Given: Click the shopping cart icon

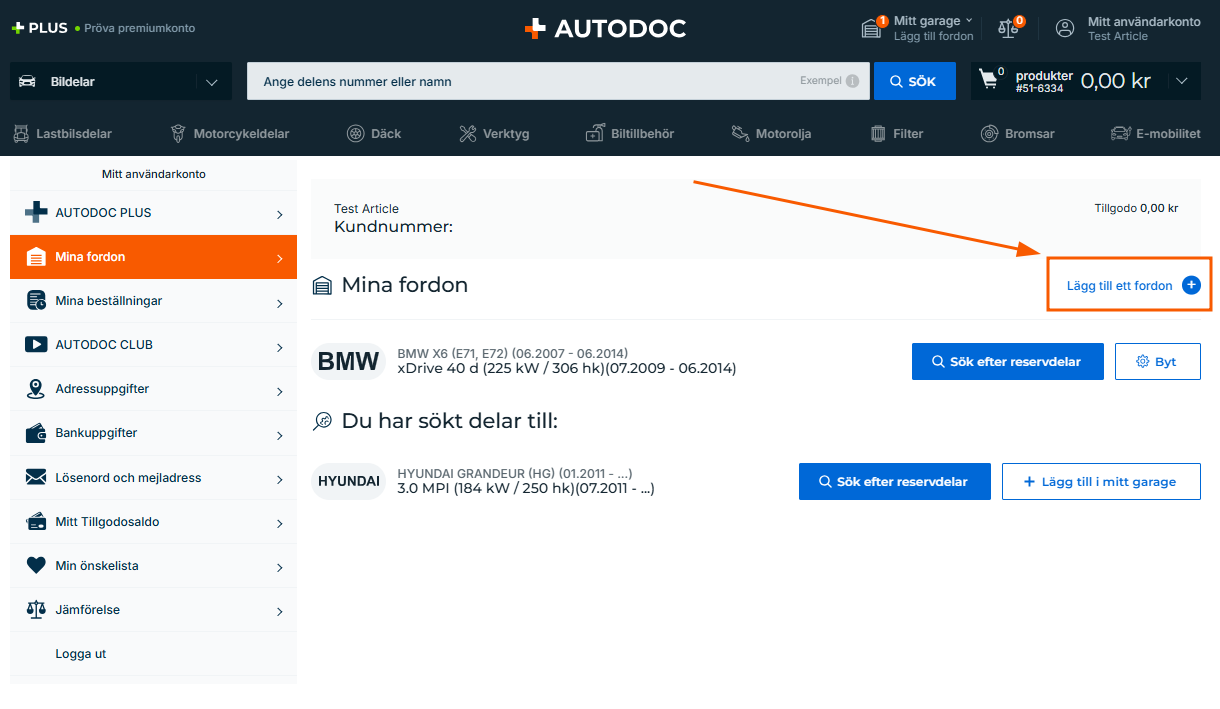Looking at the screenshot, I should click(x=989, y=81).
